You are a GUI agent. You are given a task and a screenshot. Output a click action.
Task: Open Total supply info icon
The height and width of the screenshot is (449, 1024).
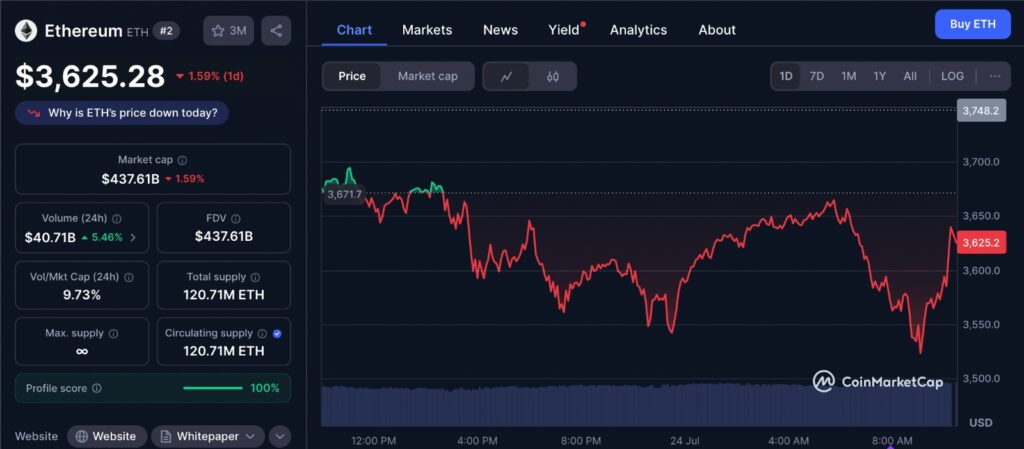click(255, 277)
